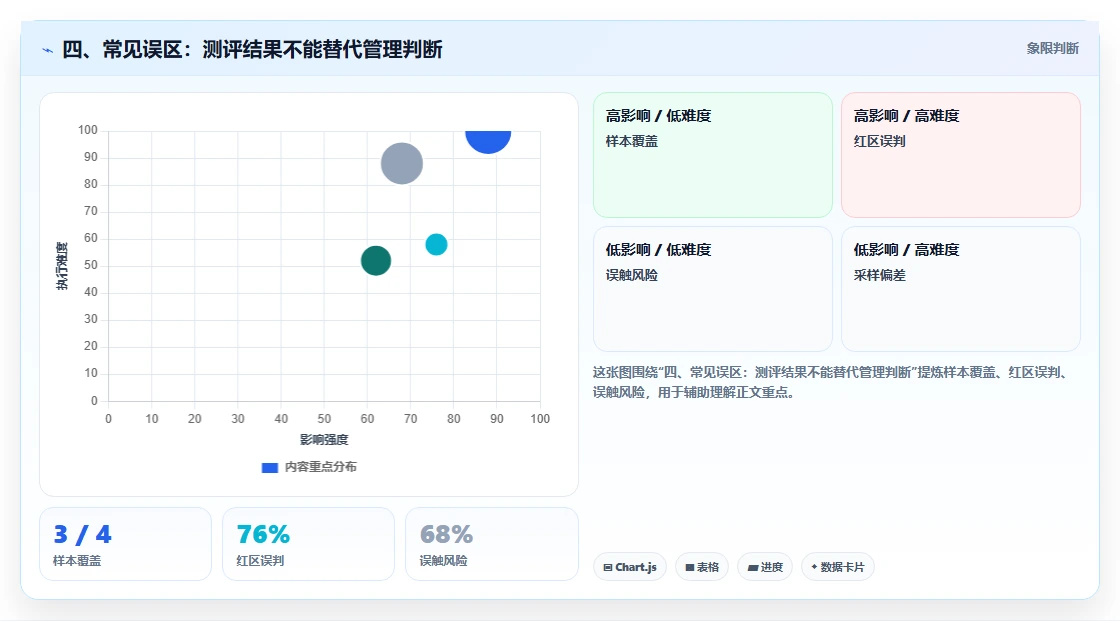Toggle the 内容重点分布 legend swatch
The image size is (1120, 621).
(x=269, y=467)
